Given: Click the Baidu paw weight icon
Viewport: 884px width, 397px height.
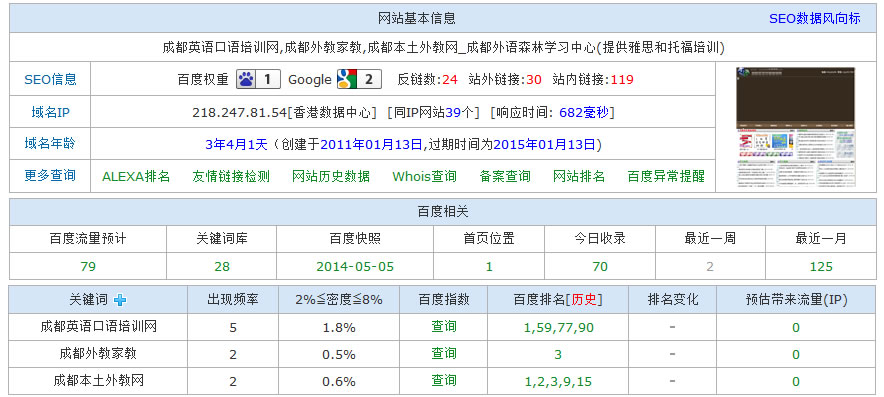Looking at the screenshot, I should coord(258,80).
